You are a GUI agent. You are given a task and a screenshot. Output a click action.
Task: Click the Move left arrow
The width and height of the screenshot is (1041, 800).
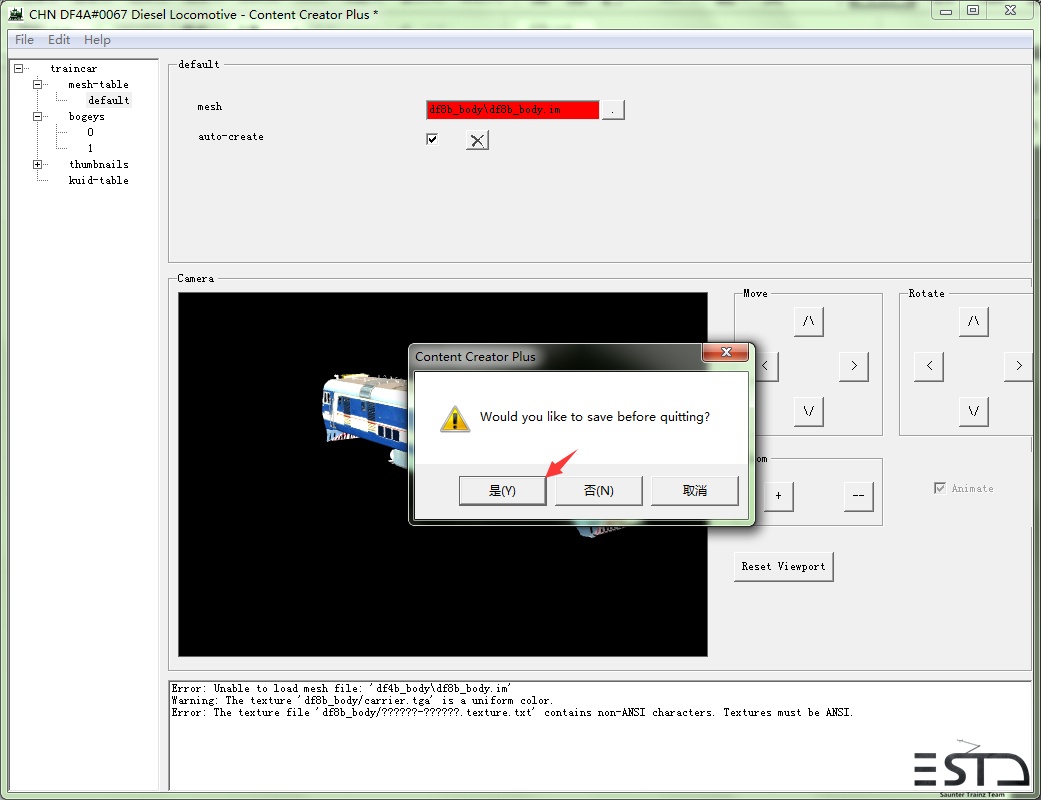tap(767, 366)
